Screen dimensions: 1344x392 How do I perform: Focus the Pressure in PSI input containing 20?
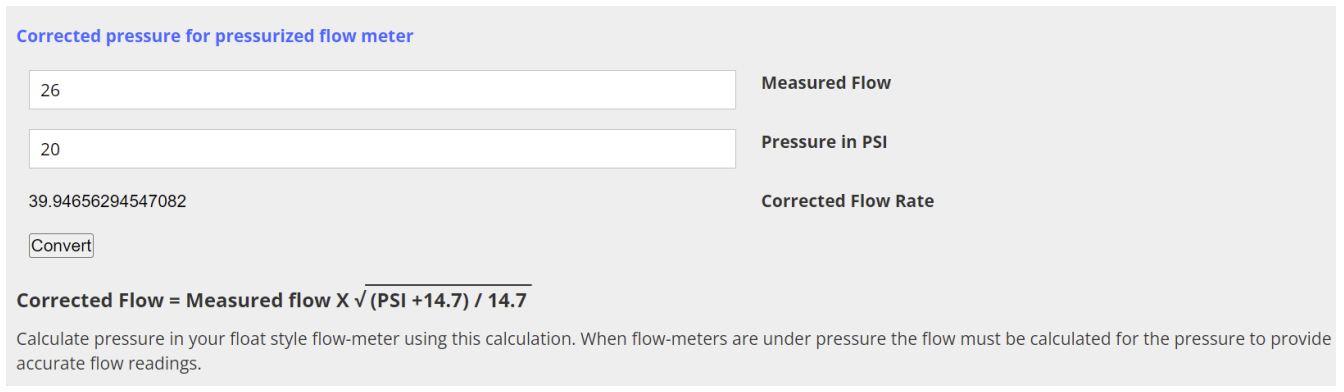click(x=382, y=149)
